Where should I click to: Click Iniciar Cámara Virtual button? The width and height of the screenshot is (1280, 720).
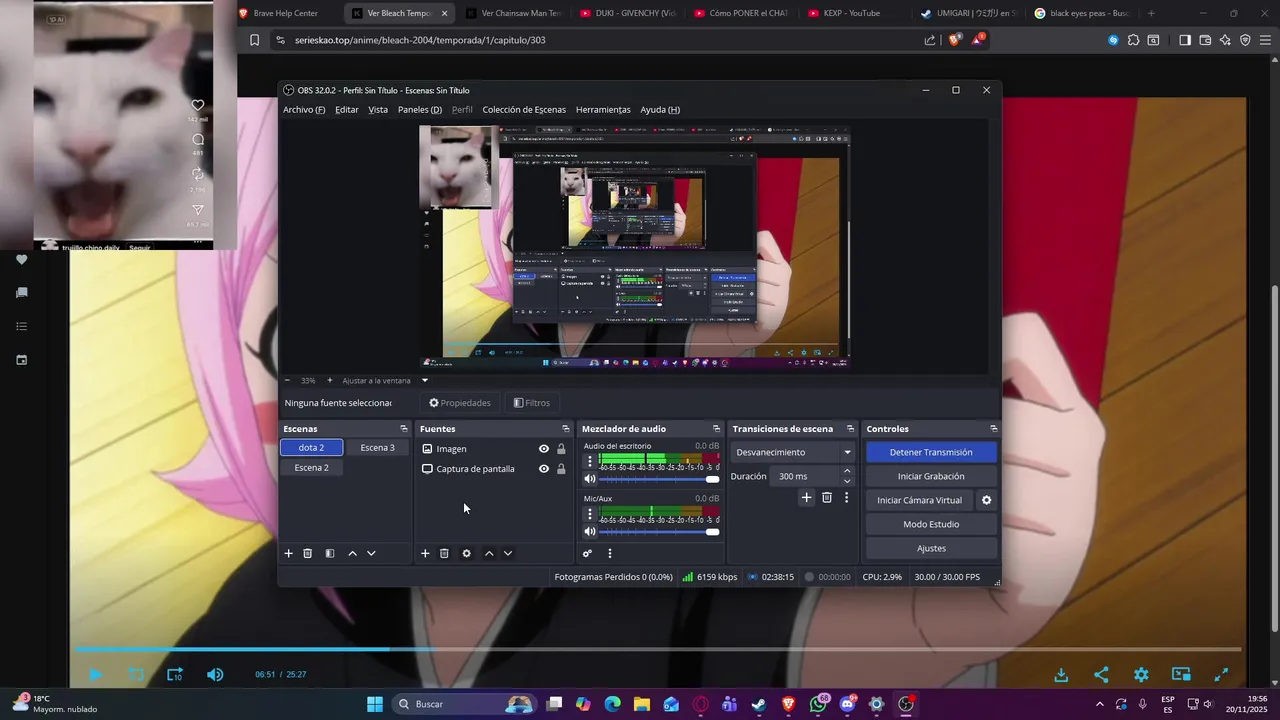coord(919,500)
